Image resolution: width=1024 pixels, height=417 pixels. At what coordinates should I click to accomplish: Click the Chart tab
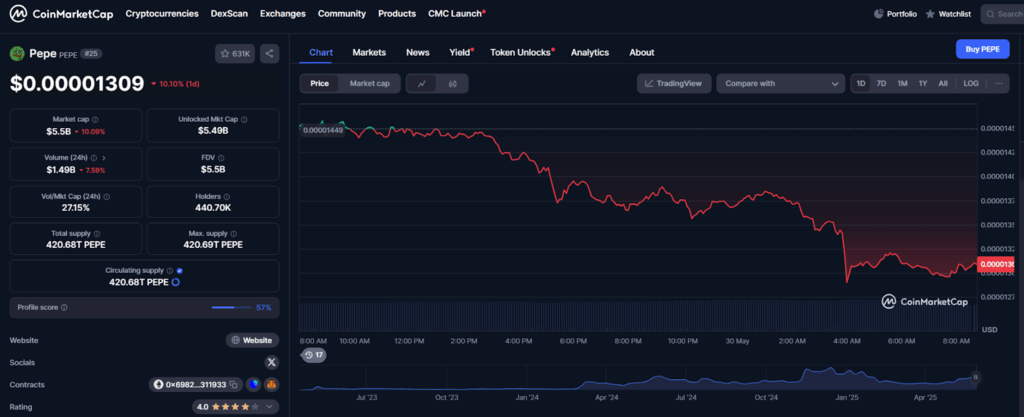pyautogui.click(x=321, y=52)
